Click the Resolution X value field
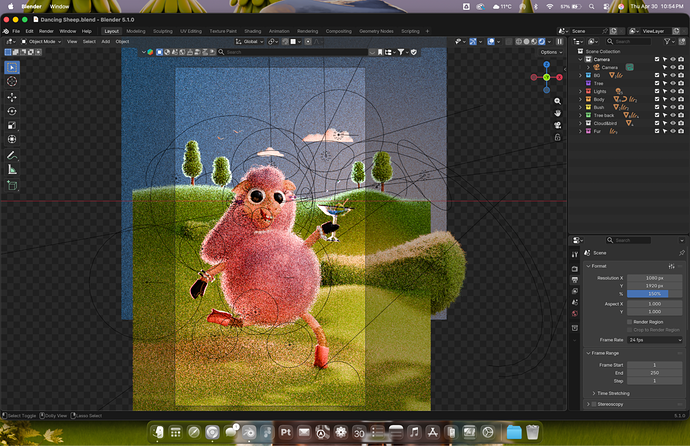This screenshot has width=690, height=446. [655, 278]
